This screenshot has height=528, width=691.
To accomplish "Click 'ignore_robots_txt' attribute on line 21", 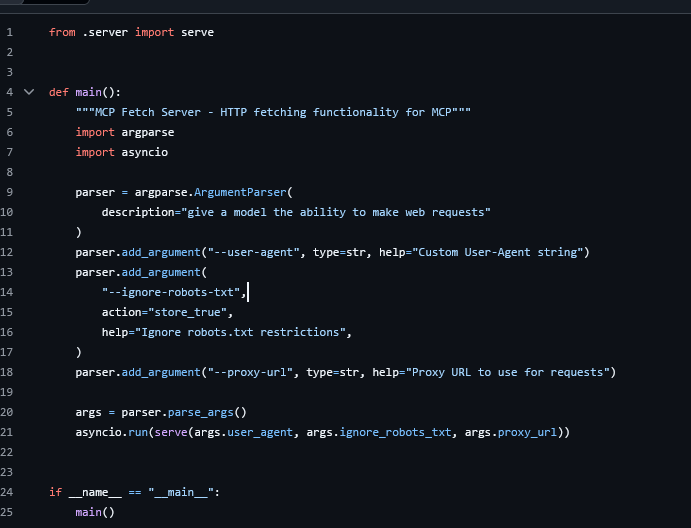I will click(x=395, y=432).
